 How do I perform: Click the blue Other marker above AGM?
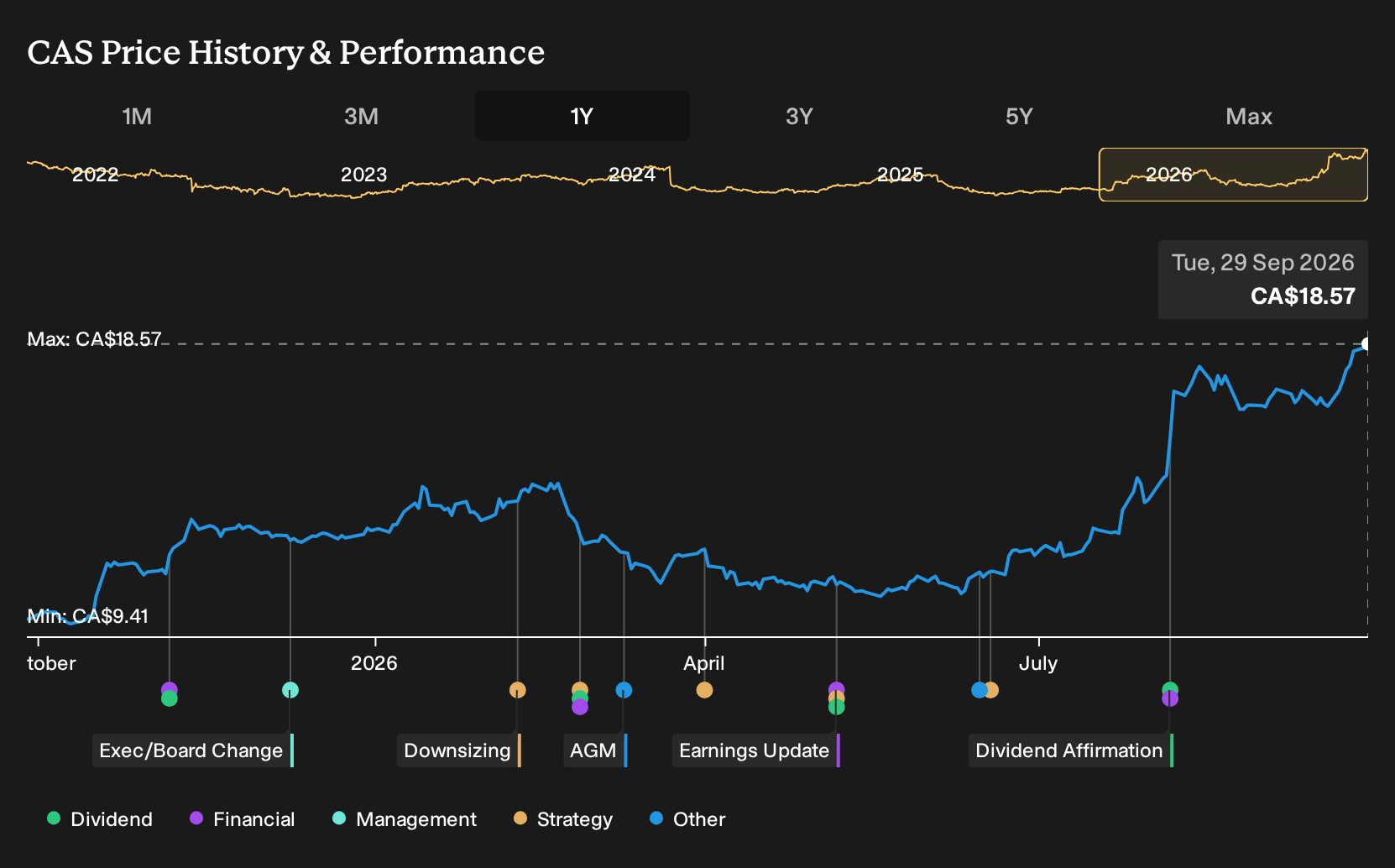(624, 690)
